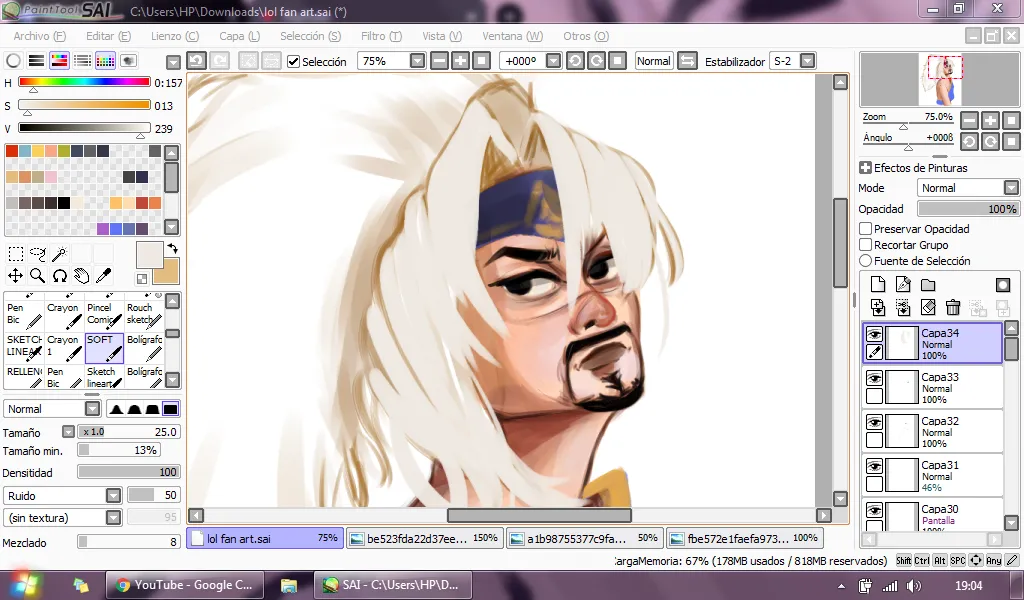Switch to a1b98755377c9fa document tab
This screenshot has width=1024, height=600.
pyautogui.click(x=584, y=538)
